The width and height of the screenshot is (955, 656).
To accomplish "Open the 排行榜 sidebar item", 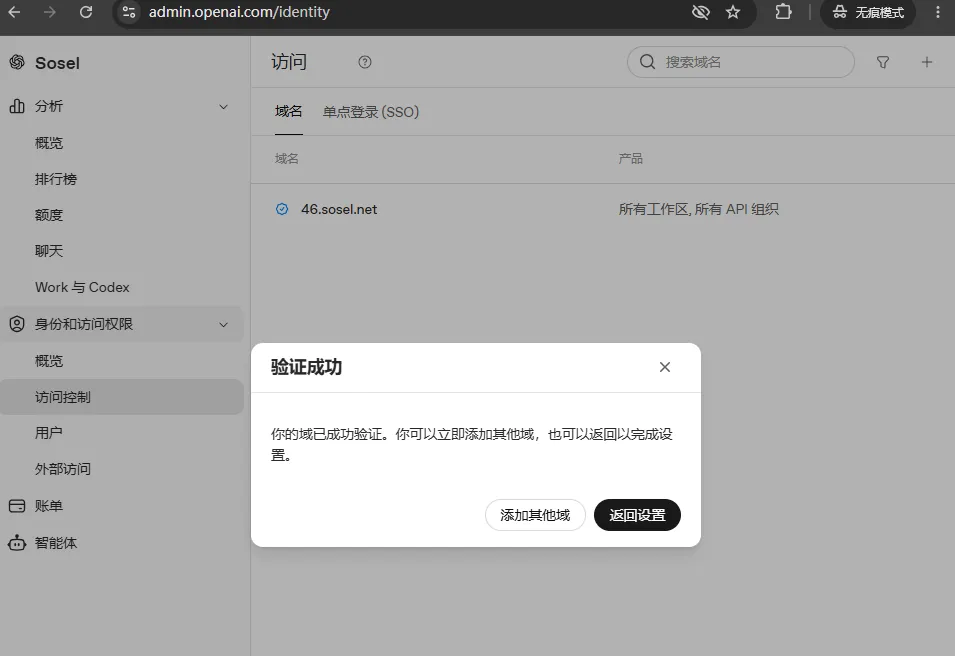I will pyautogui.click(x=56, y=179).
